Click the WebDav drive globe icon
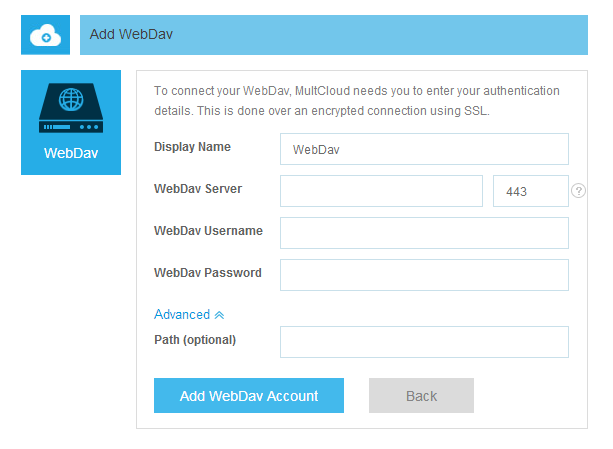This screenshot has height=449, width=613. (x=71, y=109)
